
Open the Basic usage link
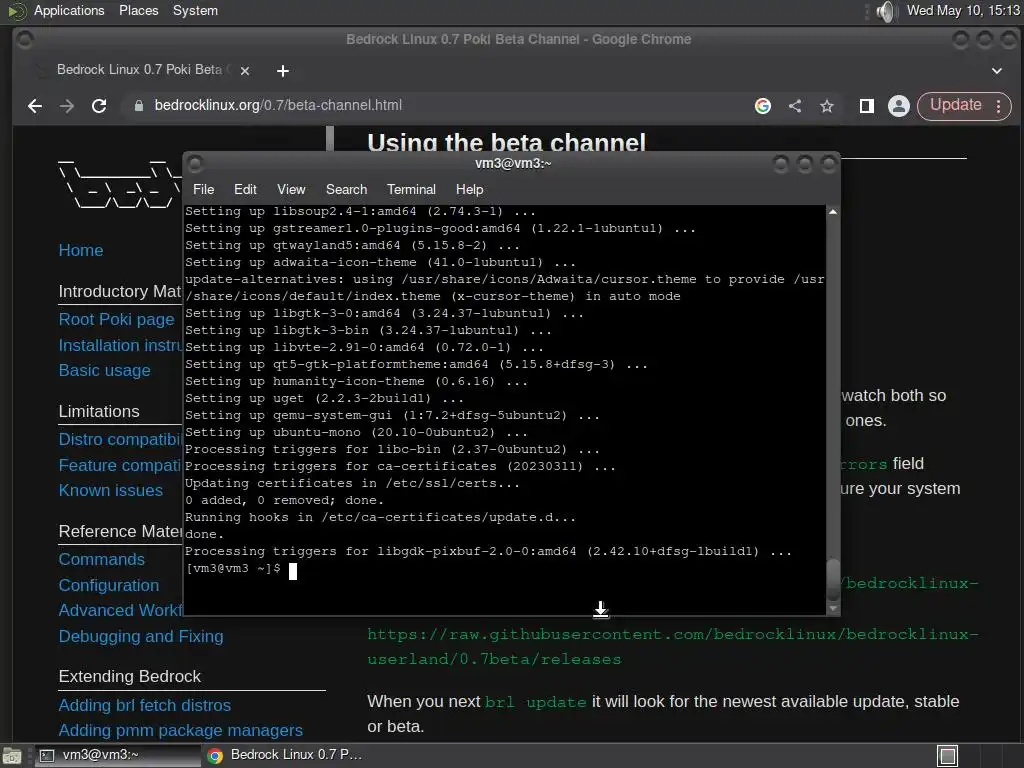104,370
